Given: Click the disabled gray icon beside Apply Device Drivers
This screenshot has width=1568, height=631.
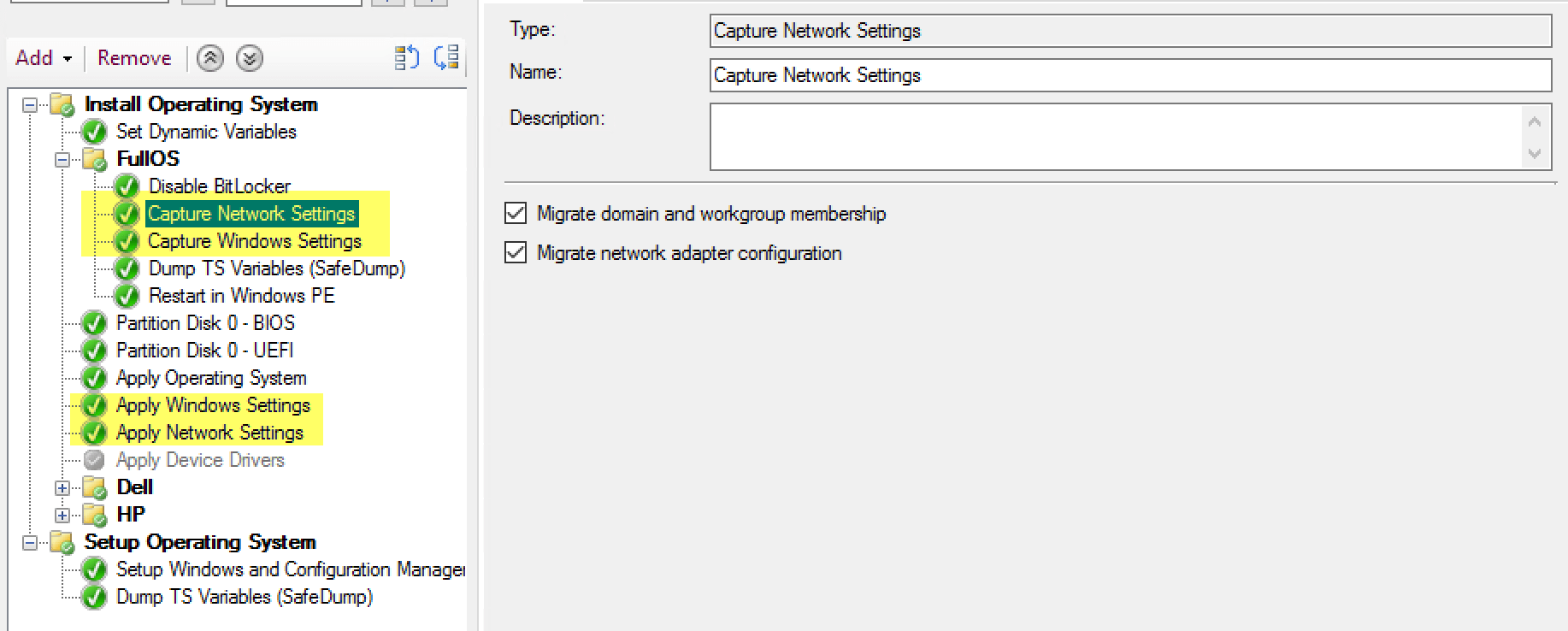Looking at the screenshot, I should coord(94,460).
